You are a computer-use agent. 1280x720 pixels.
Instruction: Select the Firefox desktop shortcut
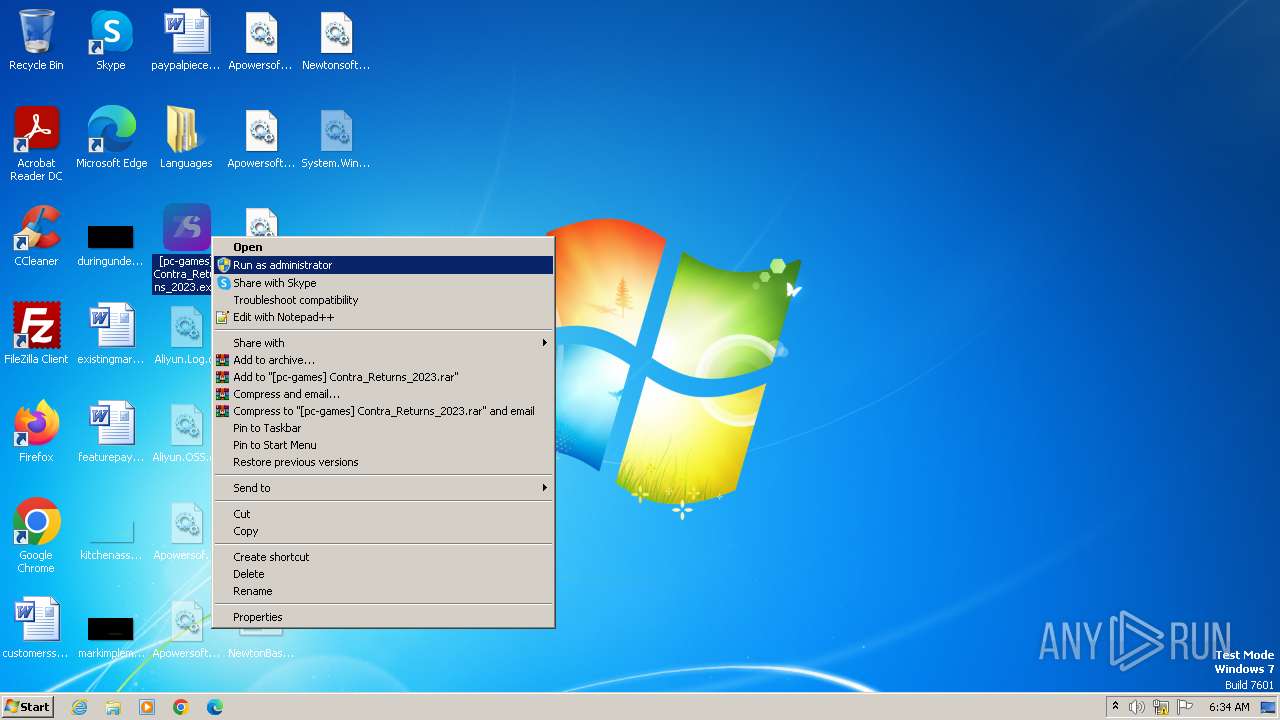(36, 432)
